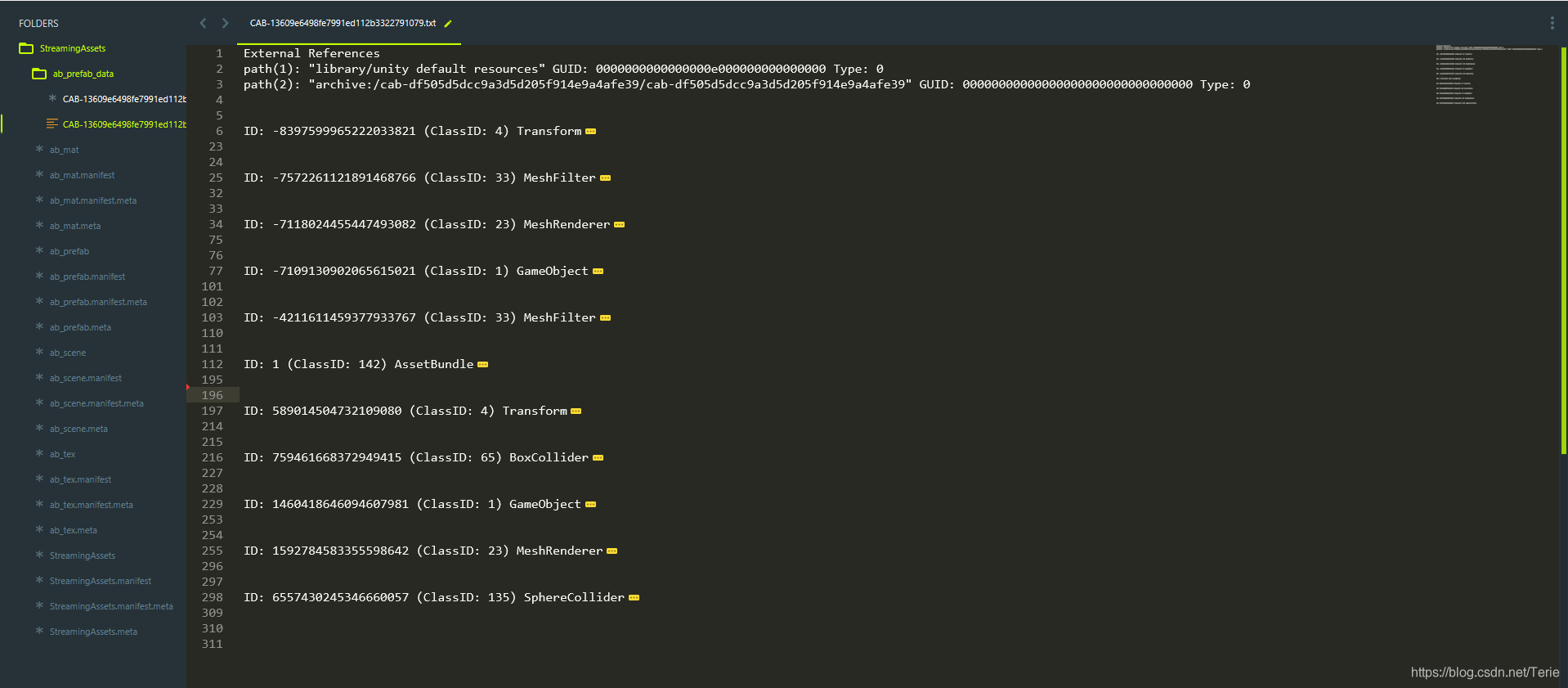The height and width of the screenshot is (688, 1568).
Task: Open ab_mat.meta file
Action: click(75, 226)
